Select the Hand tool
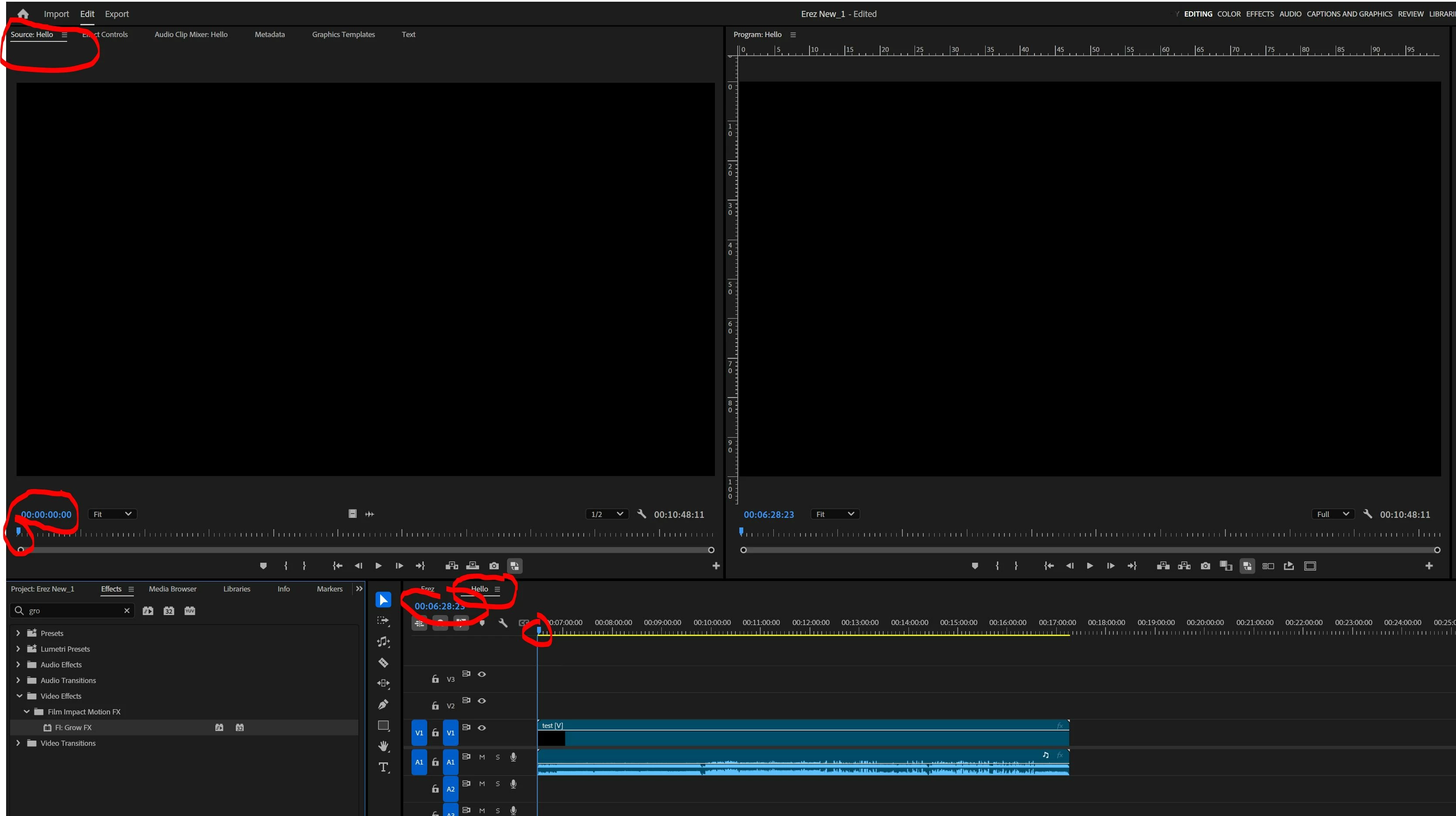Image resolution: width=1456 pixels, height=816 pixels. point(383,746)
